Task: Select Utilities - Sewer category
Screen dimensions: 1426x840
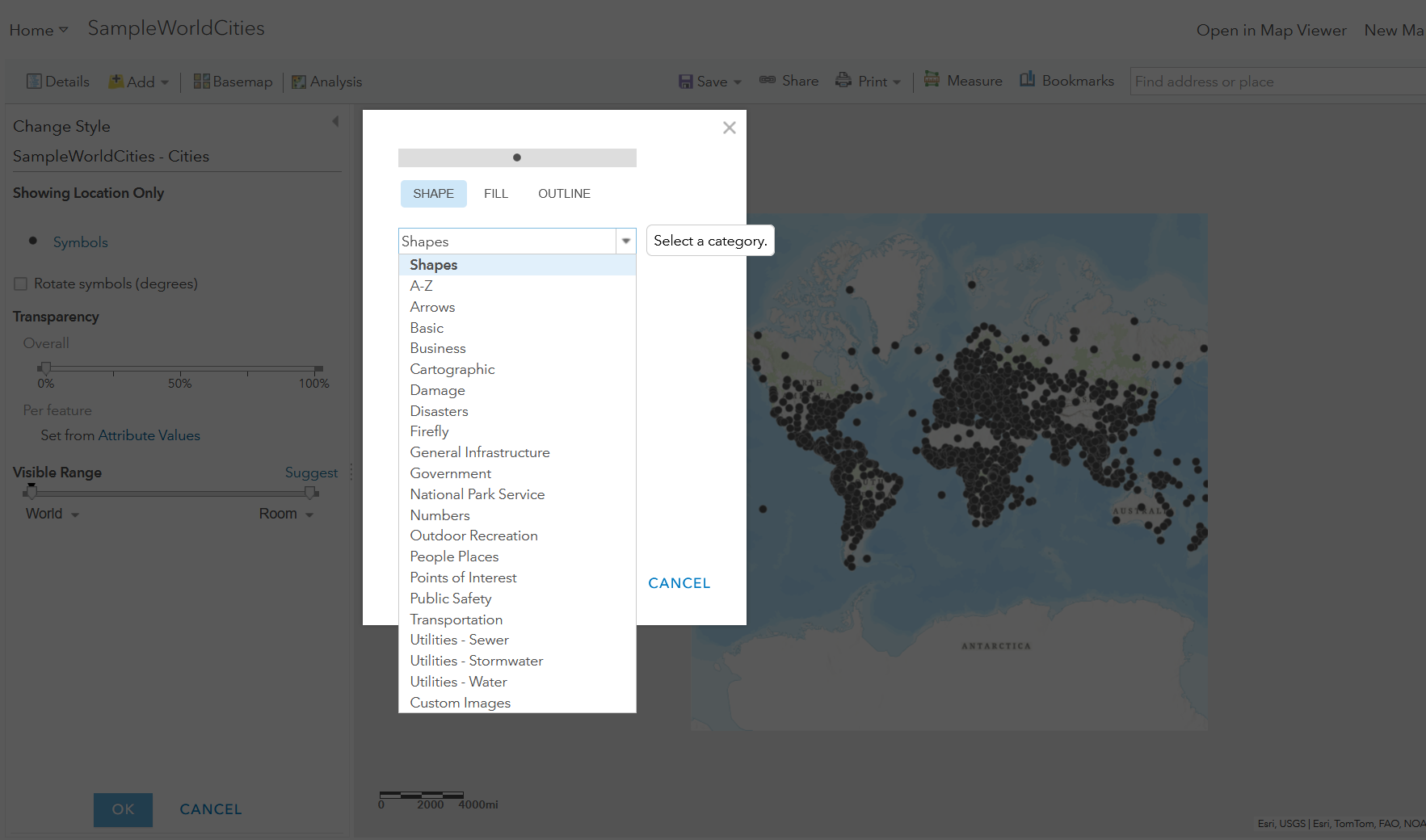Action: point(517,640)
